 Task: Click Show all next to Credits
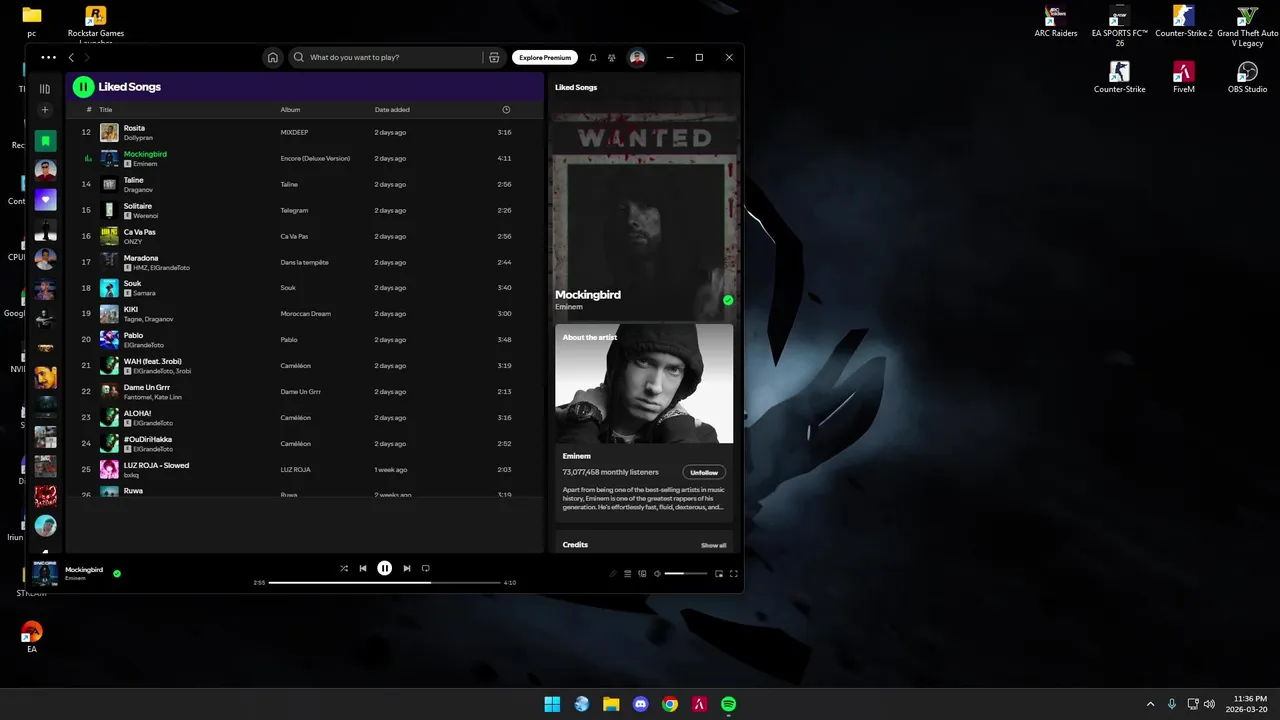coord(714,545)
